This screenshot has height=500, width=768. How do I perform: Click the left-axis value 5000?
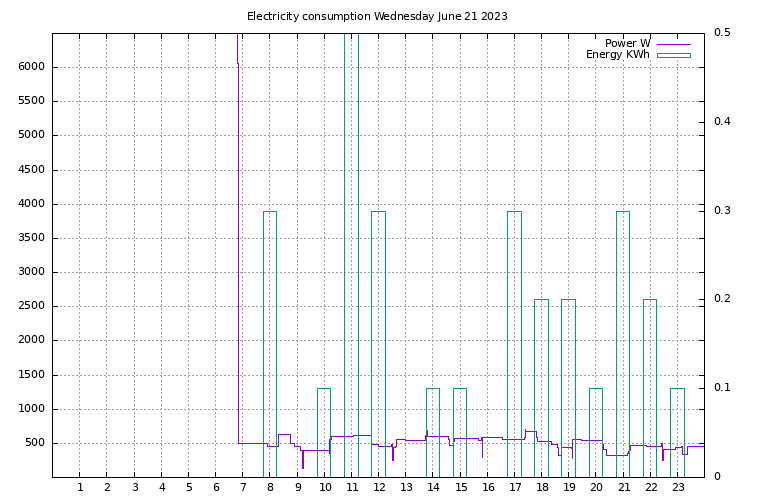click(x=31, y=135)
